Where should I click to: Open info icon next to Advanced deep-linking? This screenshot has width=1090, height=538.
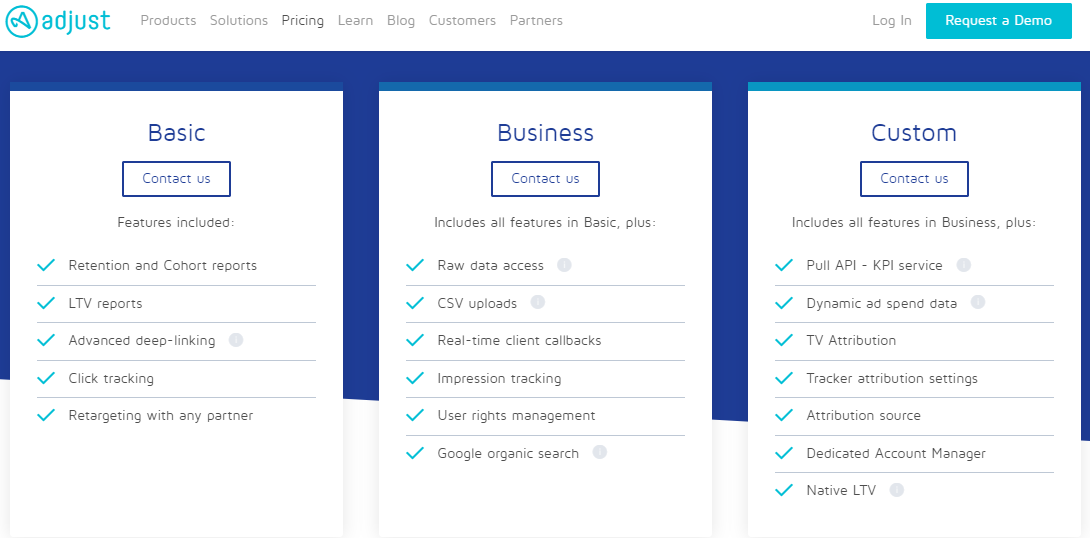[x=236, y=340]
